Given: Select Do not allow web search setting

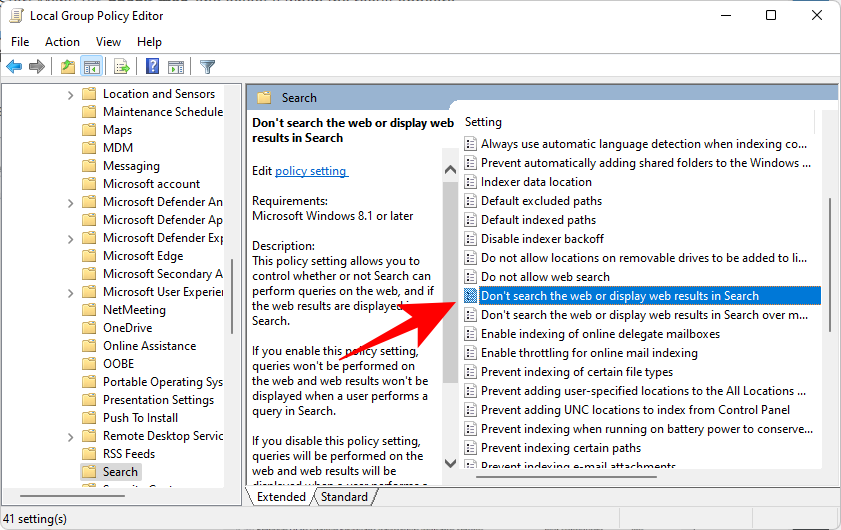Looking at the screenshot, I should 545,277.
